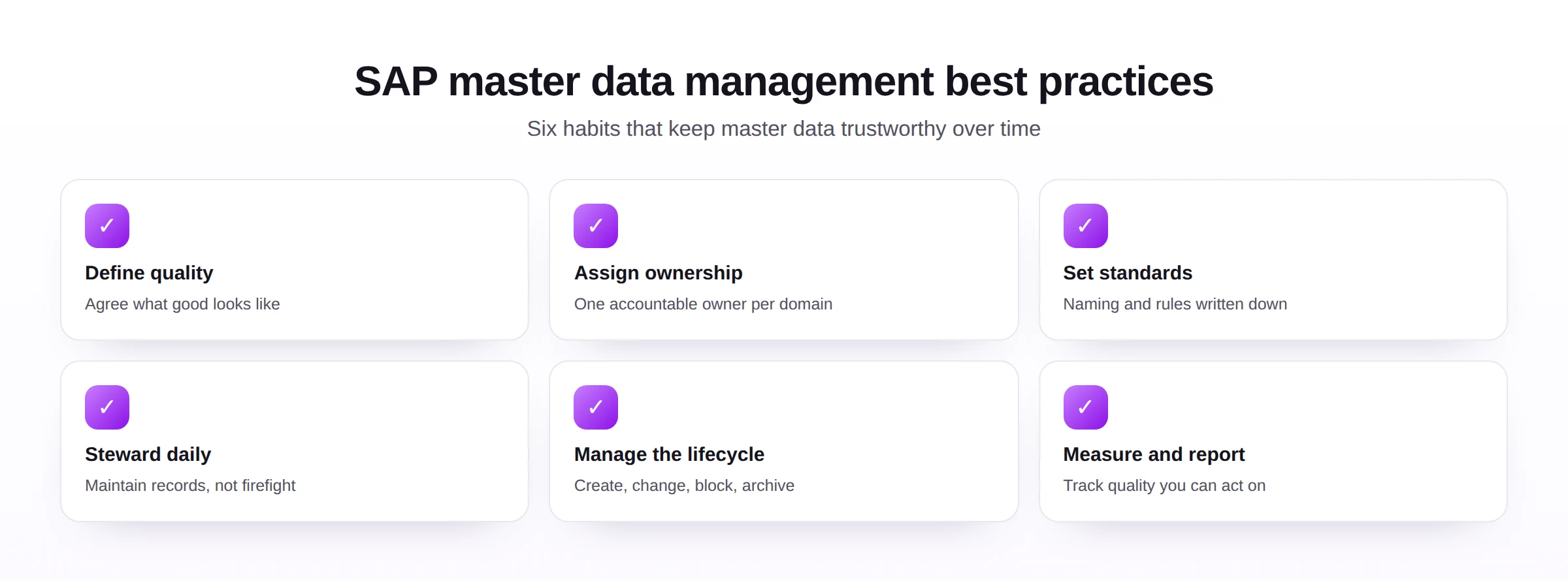Click 'Agree what good looks like' text

pos(182,304)
